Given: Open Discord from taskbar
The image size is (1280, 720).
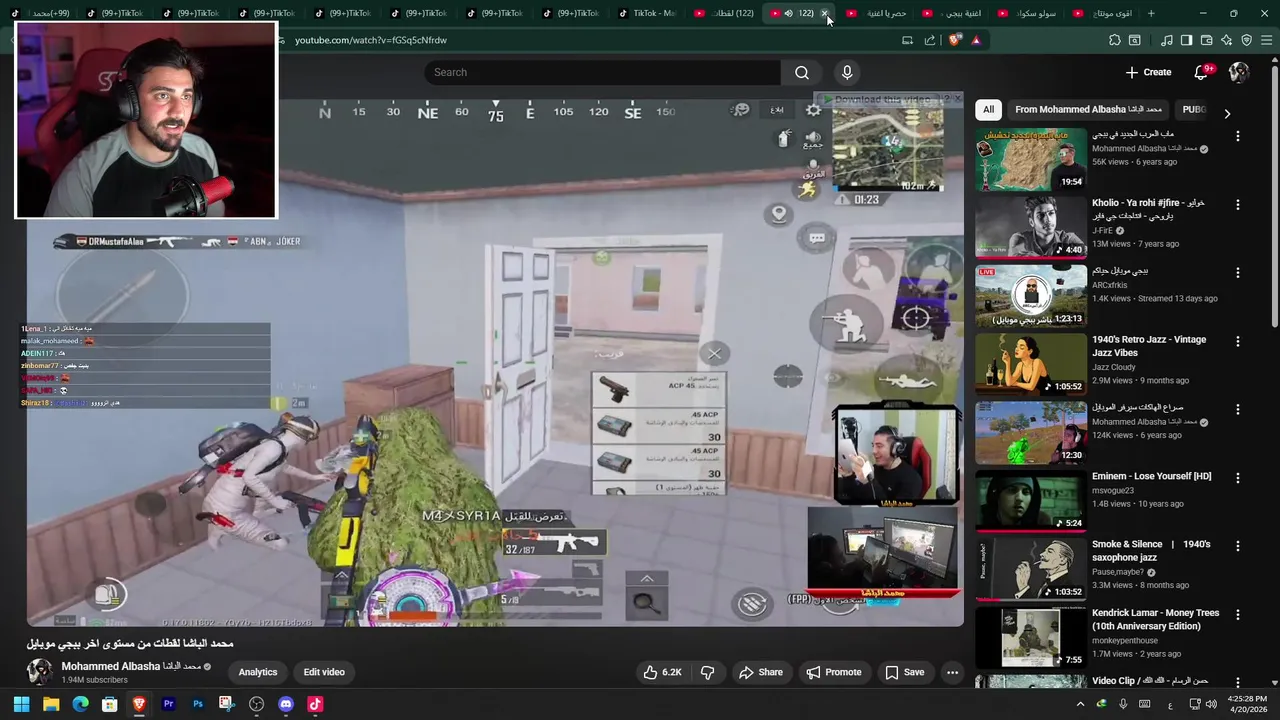Looking at the screenshot, I should (286, 704).
